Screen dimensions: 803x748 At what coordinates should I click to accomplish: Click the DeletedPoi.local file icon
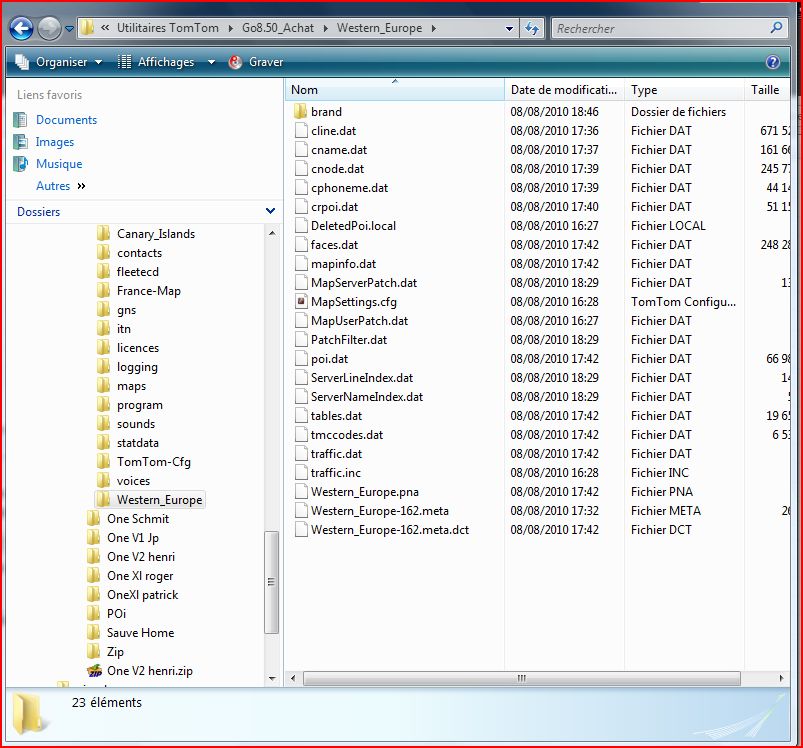(x=301, y=226)
